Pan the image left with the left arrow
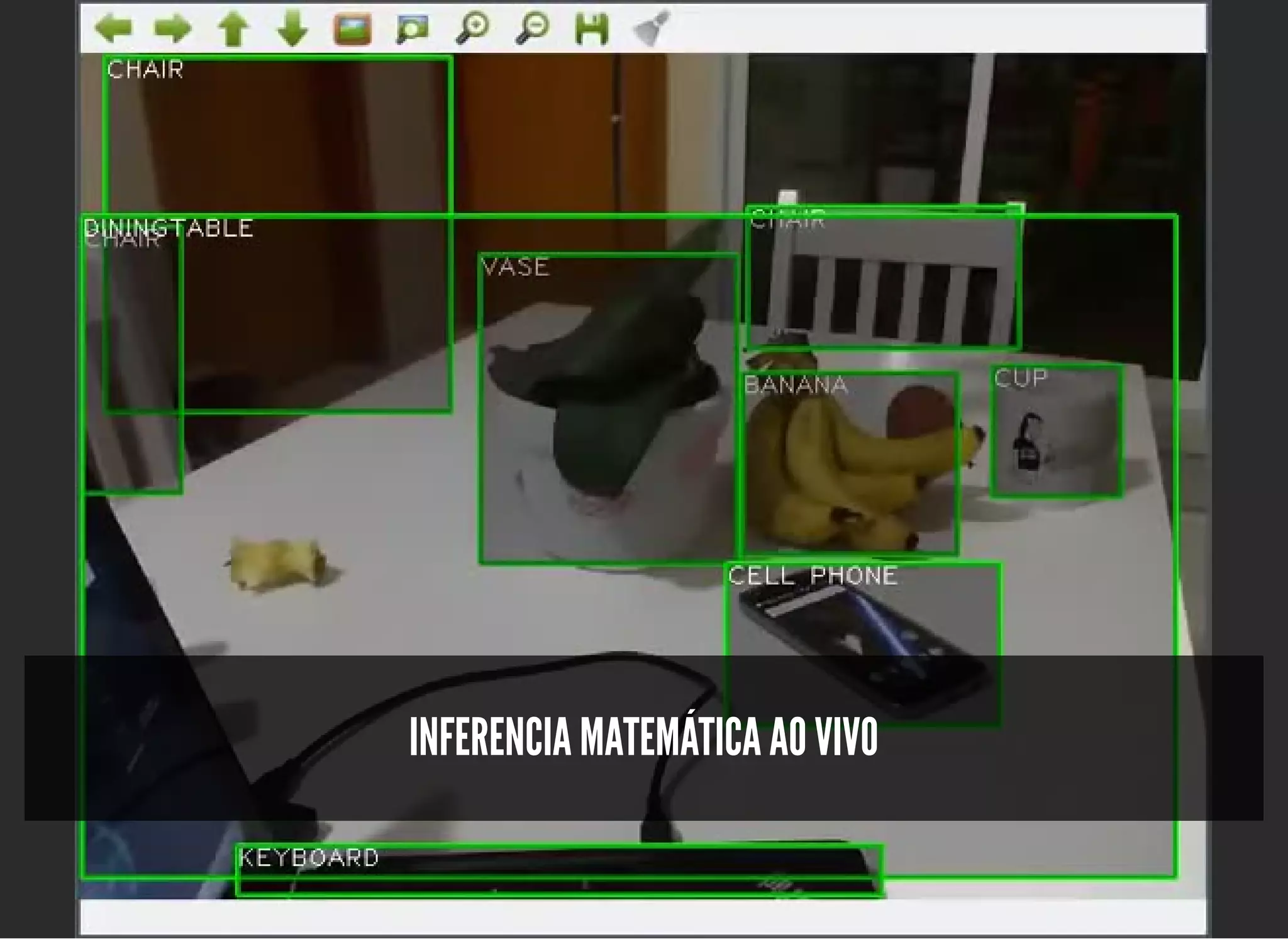Viewport: 1288px width, 939px height. 114,28
